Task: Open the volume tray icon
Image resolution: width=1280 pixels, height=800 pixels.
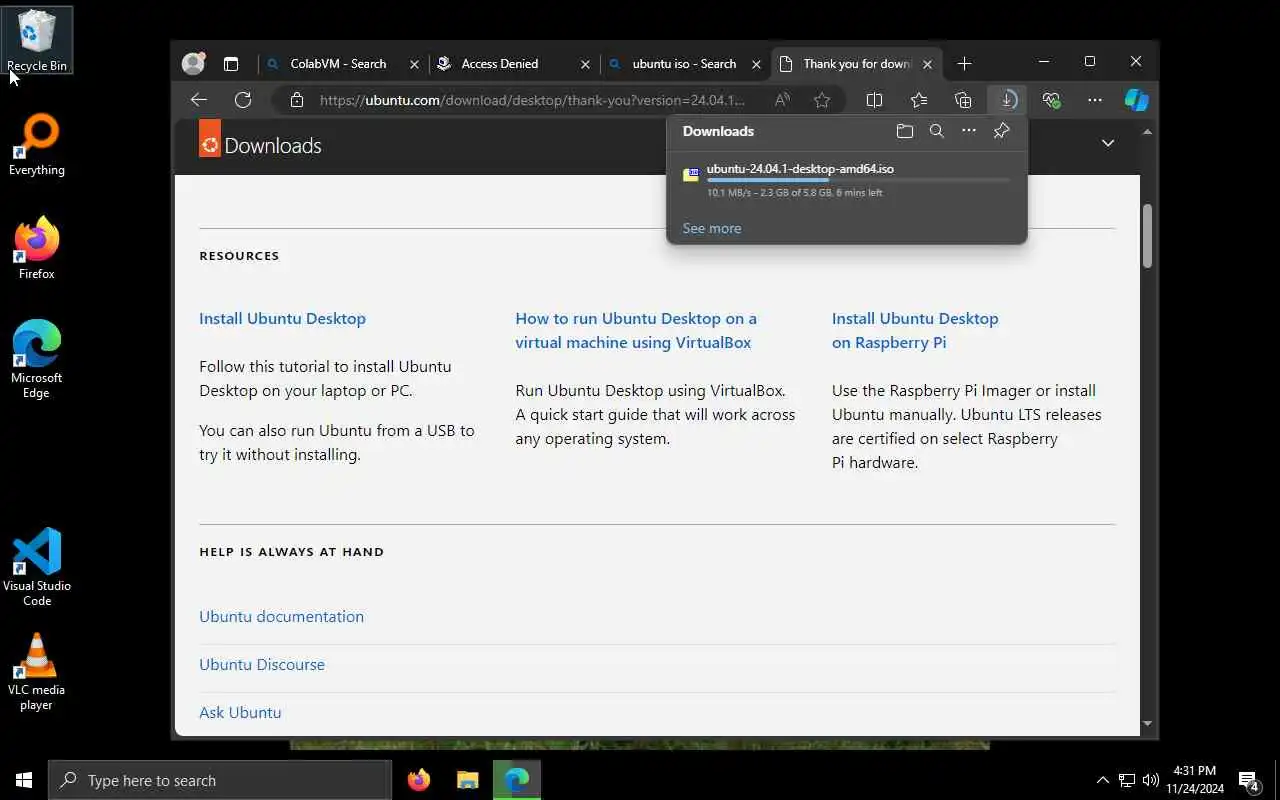Action: [x=1150, y=780]
